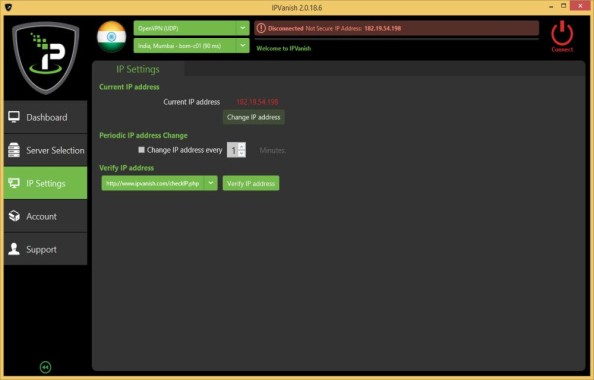Click the IP Settings sidebar icon
The width and height of the screenshot is (594, 380).
tap(14, 183)
